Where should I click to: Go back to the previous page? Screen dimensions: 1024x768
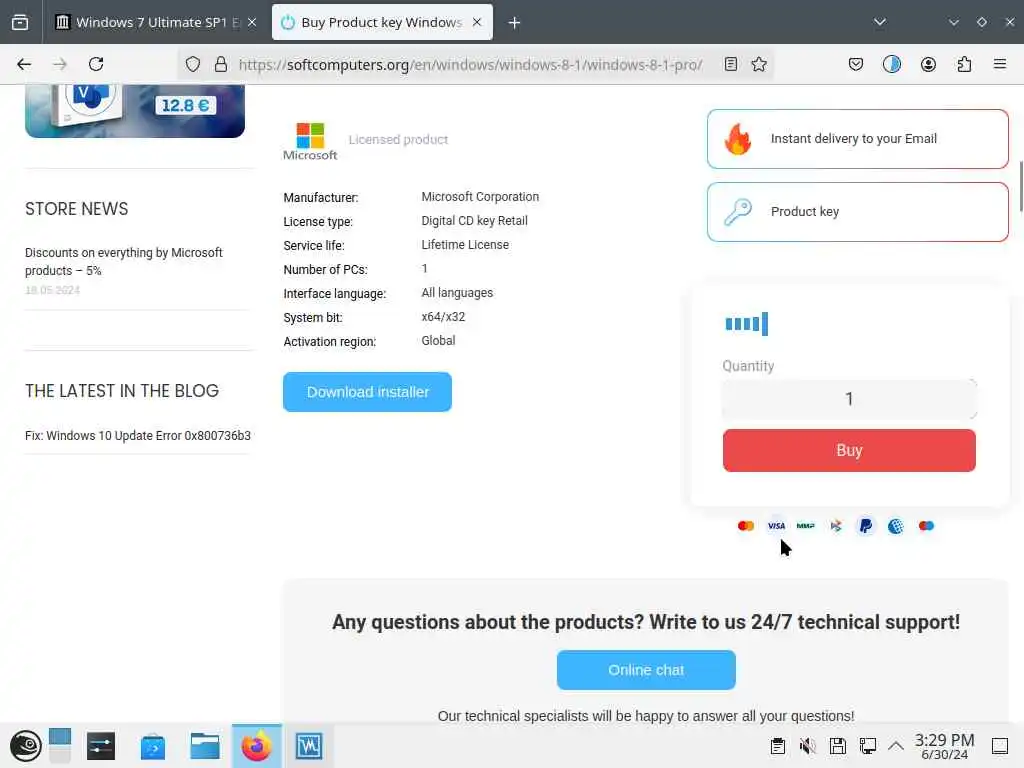click(x=24, y=64)
